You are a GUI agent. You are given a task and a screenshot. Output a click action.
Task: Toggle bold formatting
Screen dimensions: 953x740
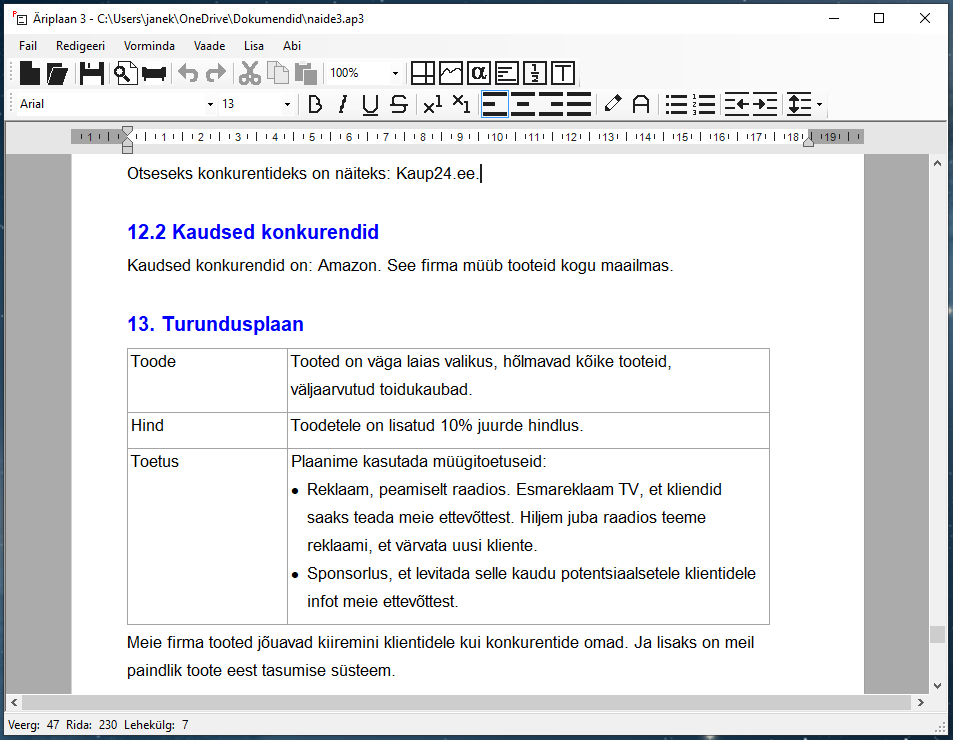pos(315,104)
